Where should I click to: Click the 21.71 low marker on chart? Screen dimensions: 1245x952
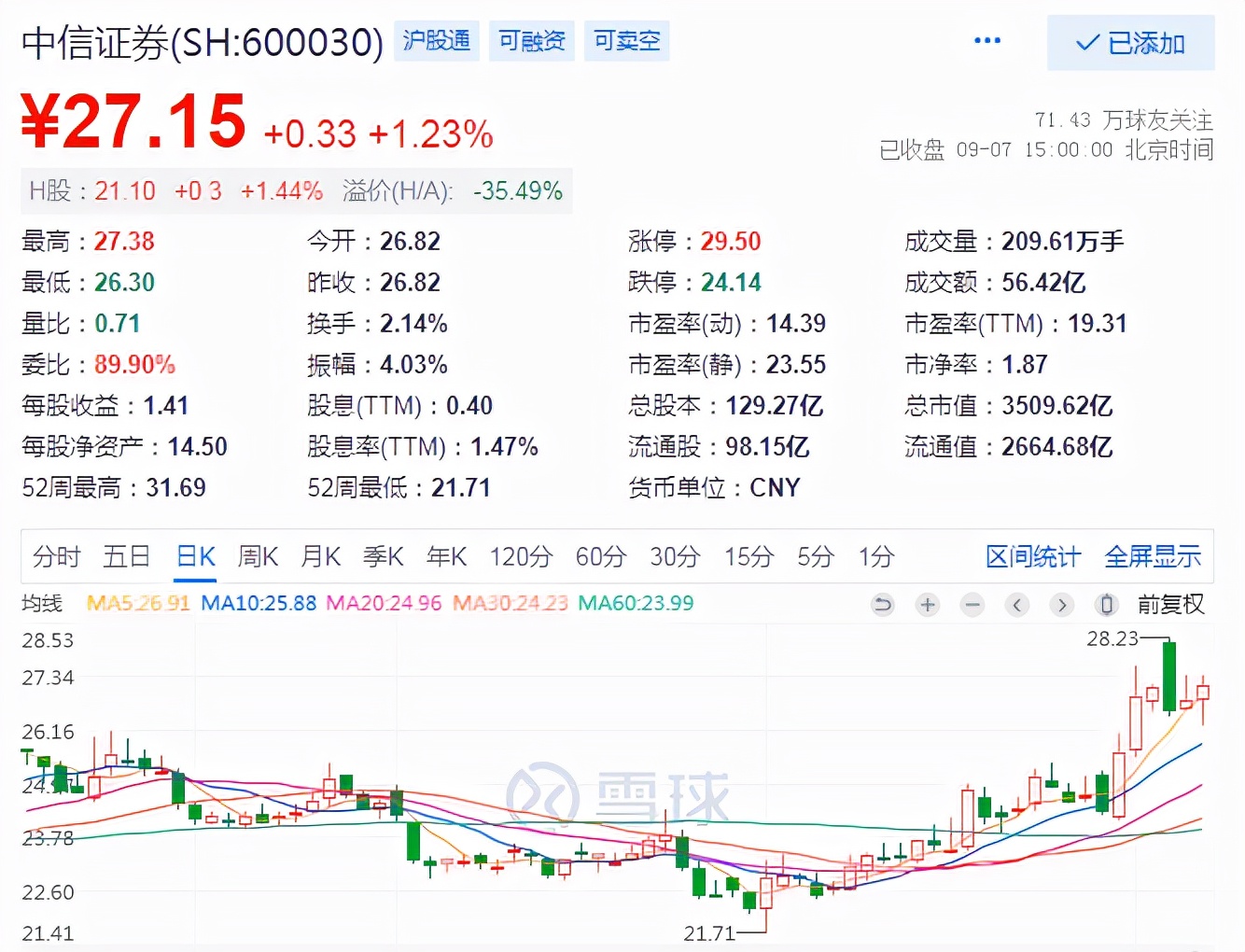point(709,932)
